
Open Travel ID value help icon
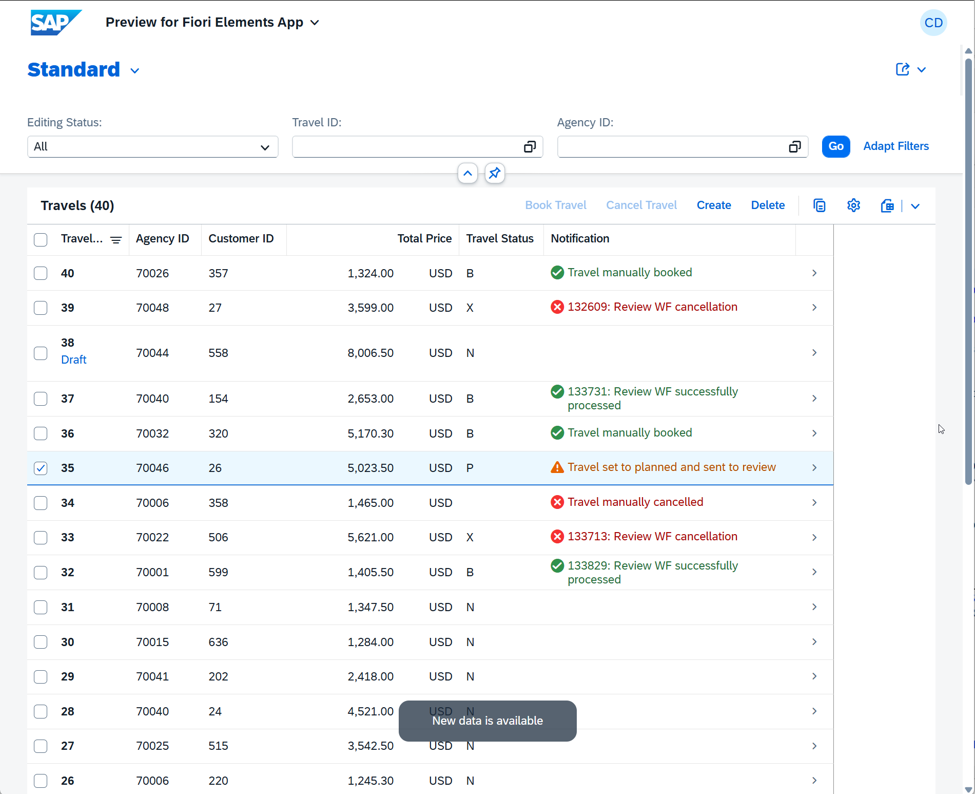pyautogui.click(x=530, y=147)
